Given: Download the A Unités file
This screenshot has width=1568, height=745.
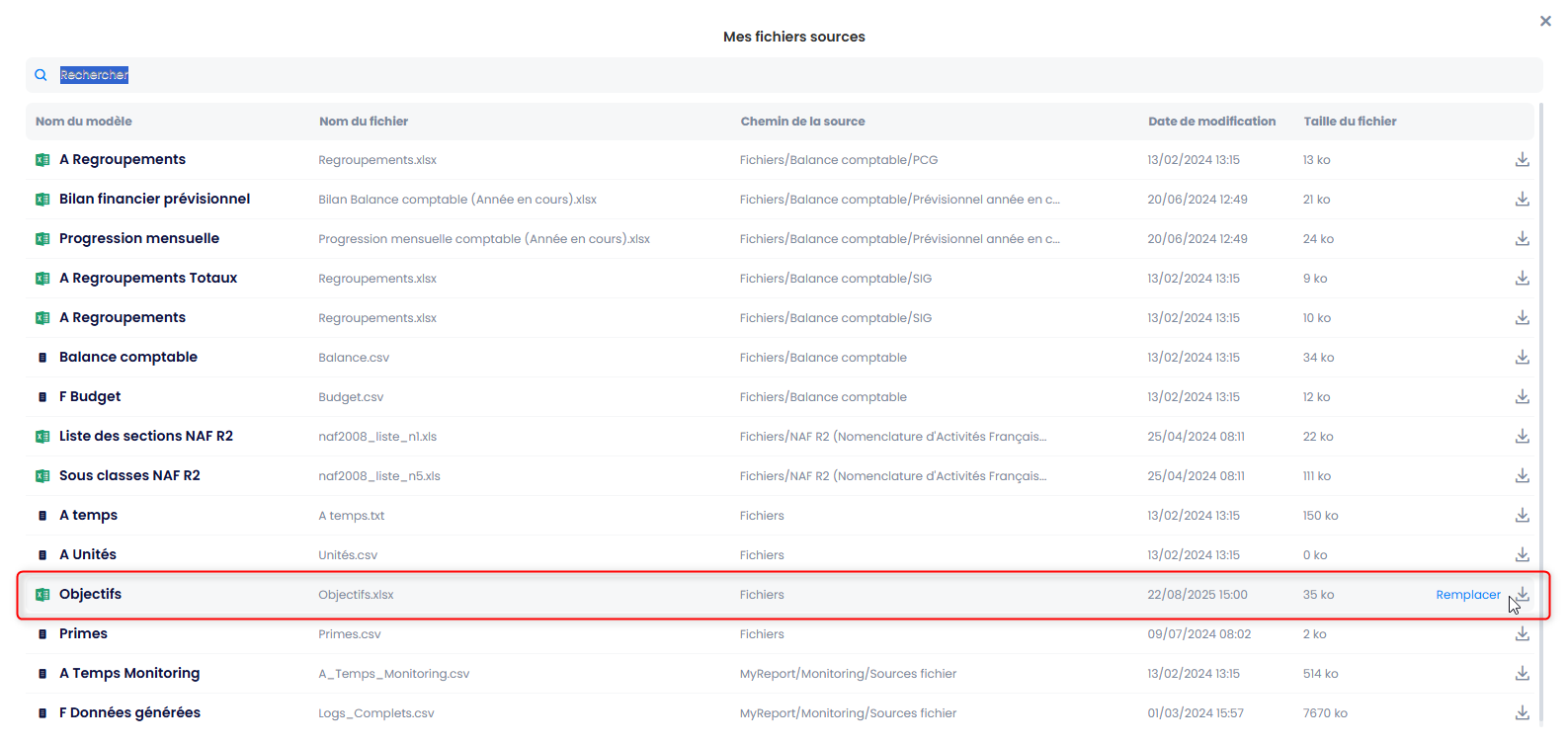Looking at the screenshot, I should pyautogui.click(x=1522, y=555).
